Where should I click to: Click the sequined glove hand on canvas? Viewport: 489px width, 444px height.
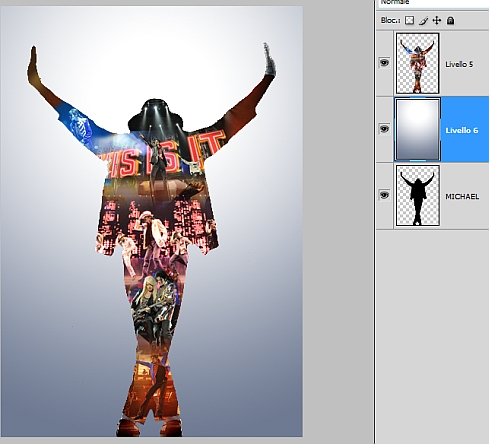click(269, 59)
